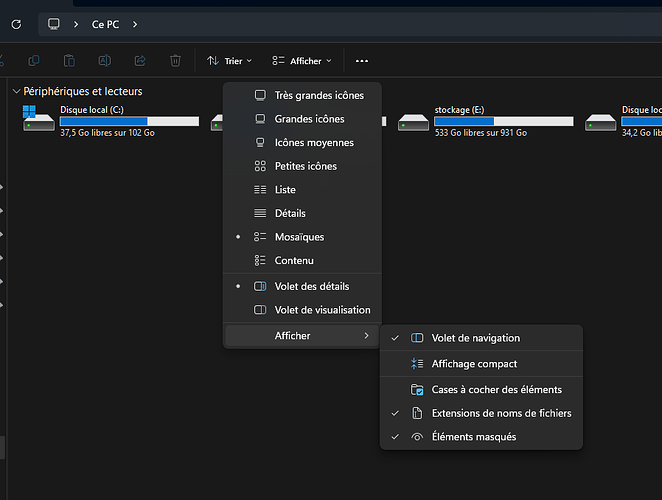Disable Extensions de noms de fichiers
This screenshot has height=500, width=662.
click(x=501, y=413)
